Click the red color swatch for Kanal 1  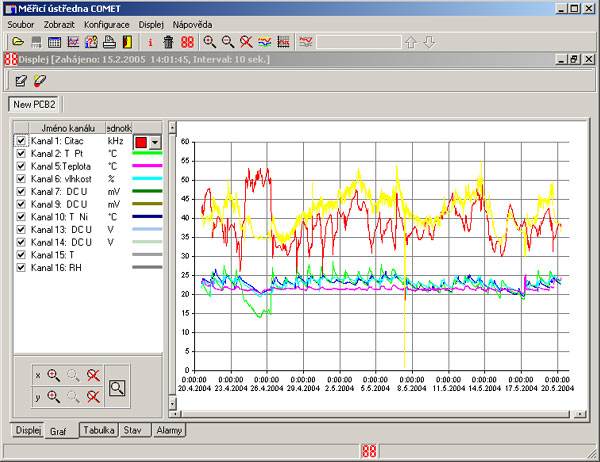tap(140, 143)
